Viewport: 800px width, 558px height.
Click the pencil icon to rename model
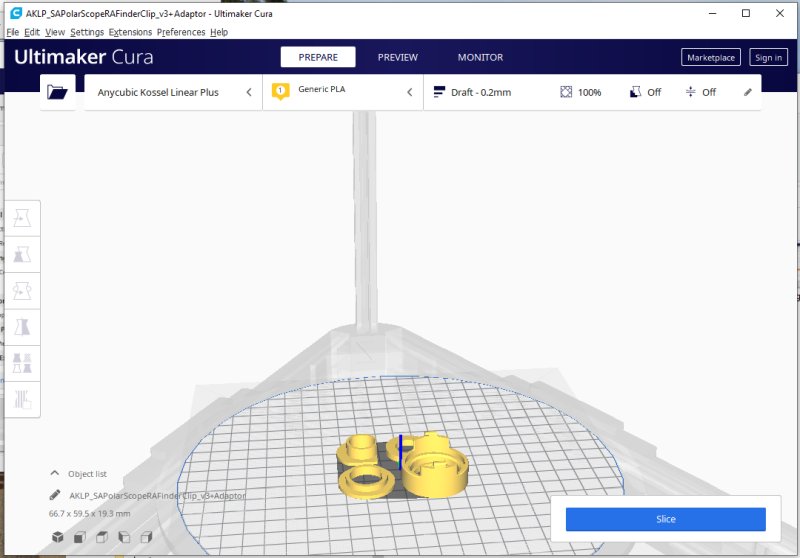[x=55, y=495]
